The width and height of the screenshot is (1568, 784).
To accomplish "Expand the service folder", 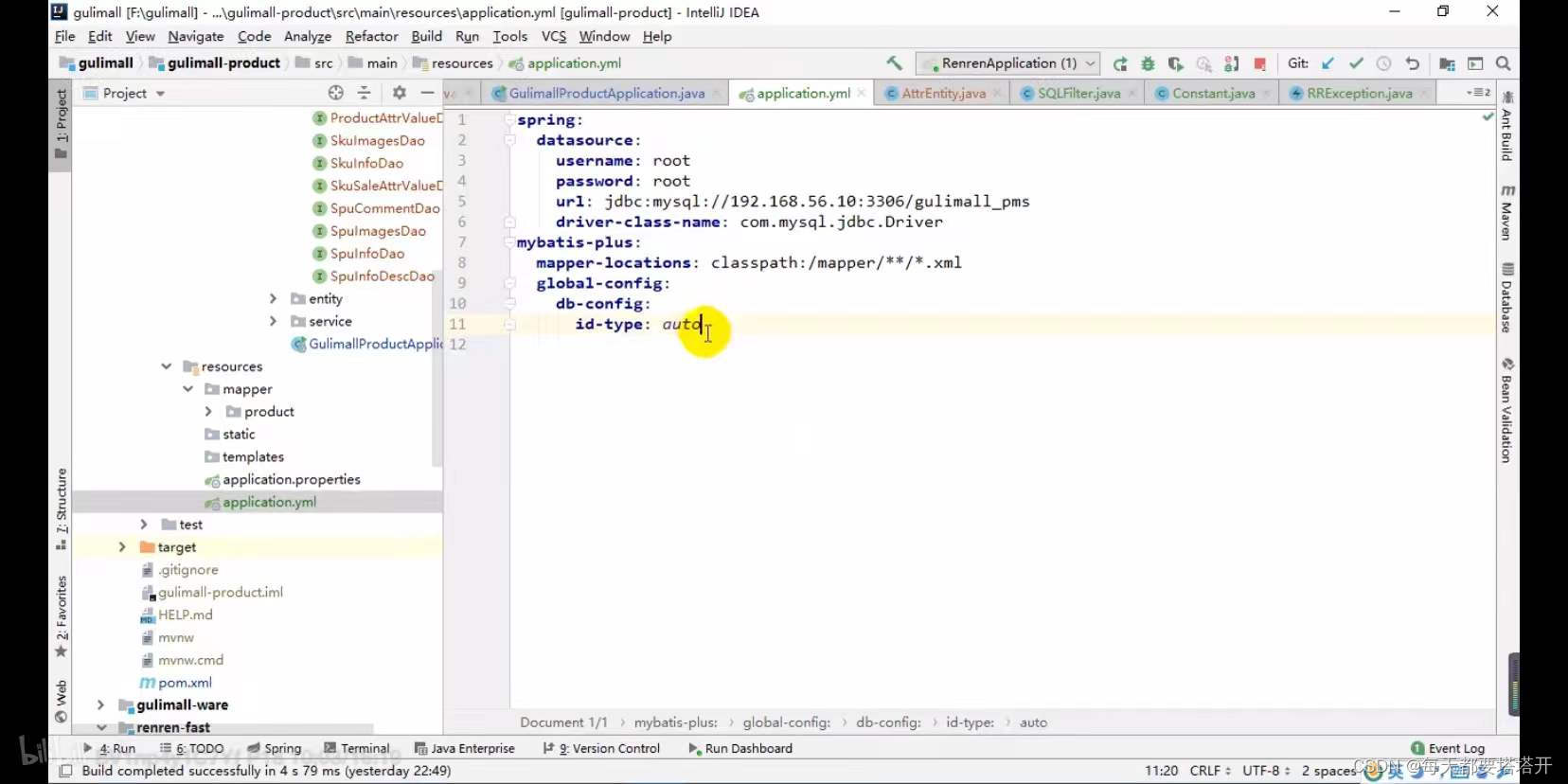I will (273, 321).
